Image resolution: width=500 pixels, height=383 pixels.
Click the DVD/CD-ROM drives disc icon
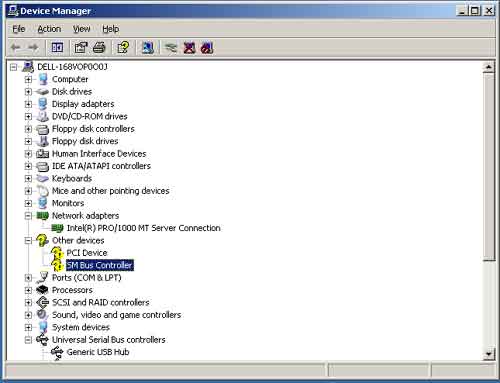click(x=42, y=116)
